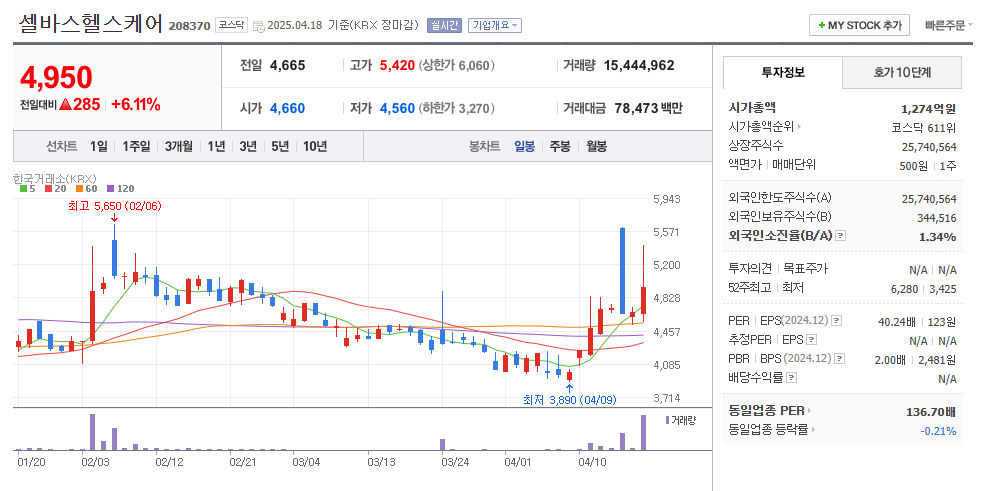Click the MY STOCK 추가 button
The height and width of the screenshot is (491, 982).
tap(860, 26)
